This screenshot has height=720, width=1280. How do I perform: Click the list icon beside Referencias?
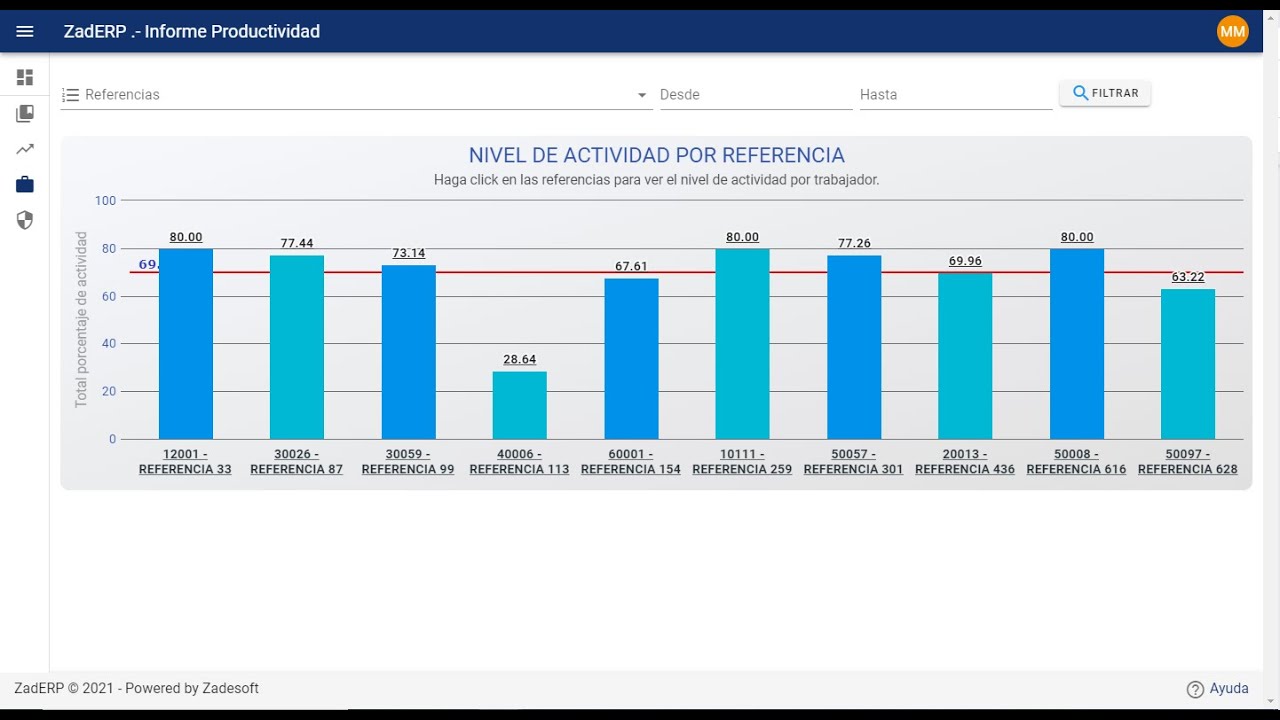pos(70,95)
